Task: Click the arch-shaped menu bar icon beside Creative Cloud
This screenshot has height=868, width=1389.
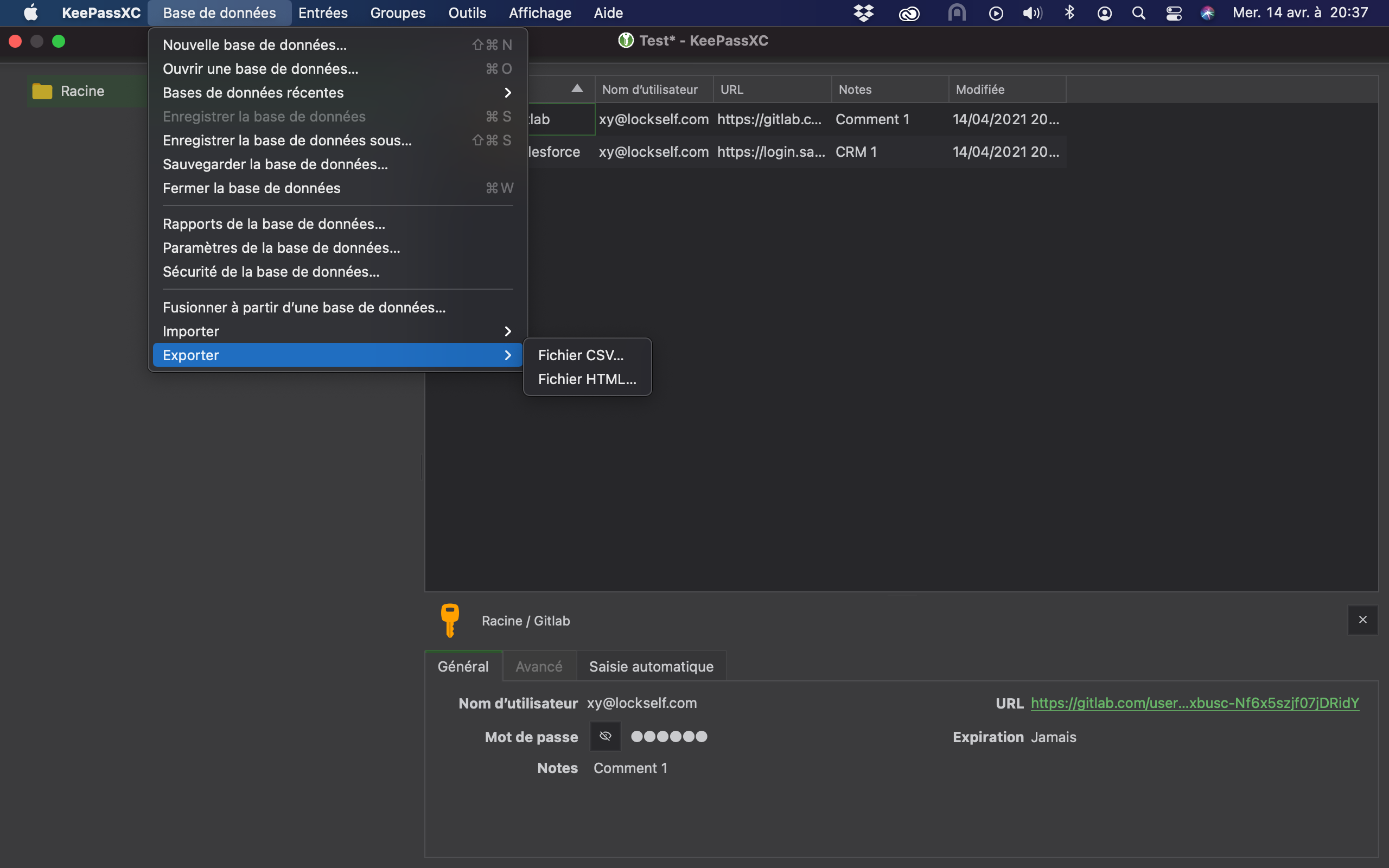Action: tap(957, 12)
